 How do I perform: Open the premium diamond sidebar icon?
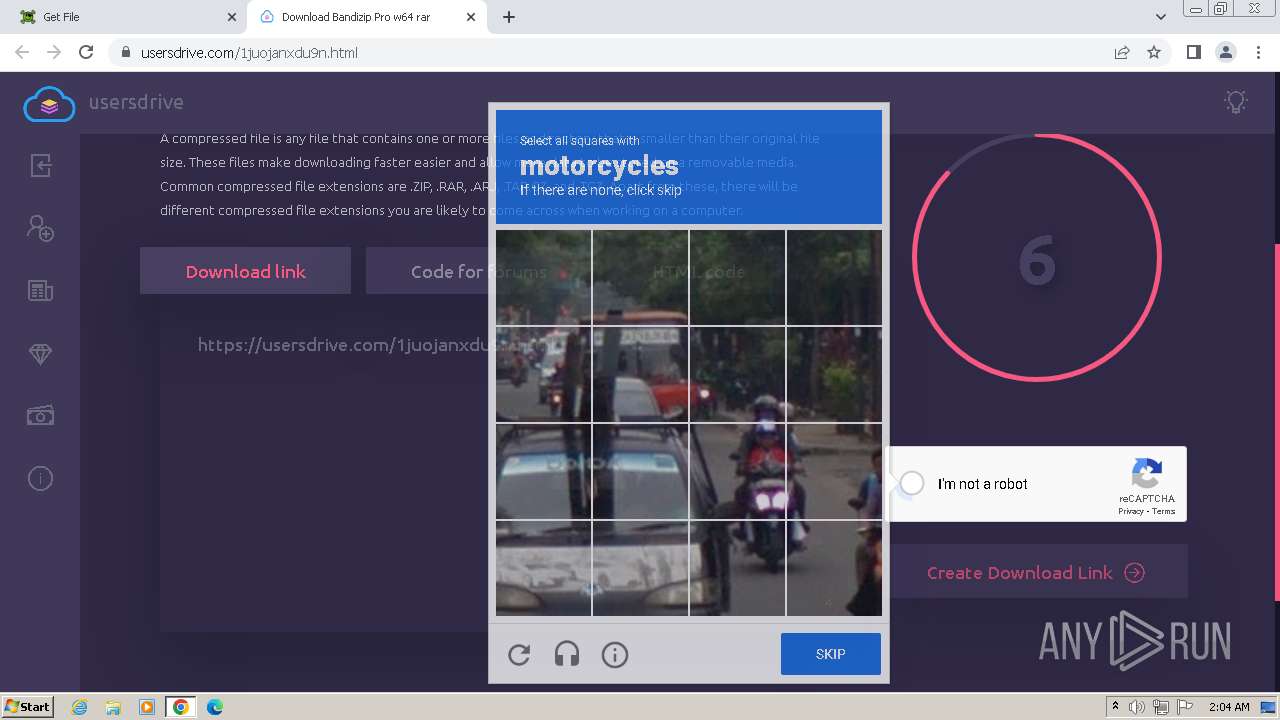coord(40,354)
